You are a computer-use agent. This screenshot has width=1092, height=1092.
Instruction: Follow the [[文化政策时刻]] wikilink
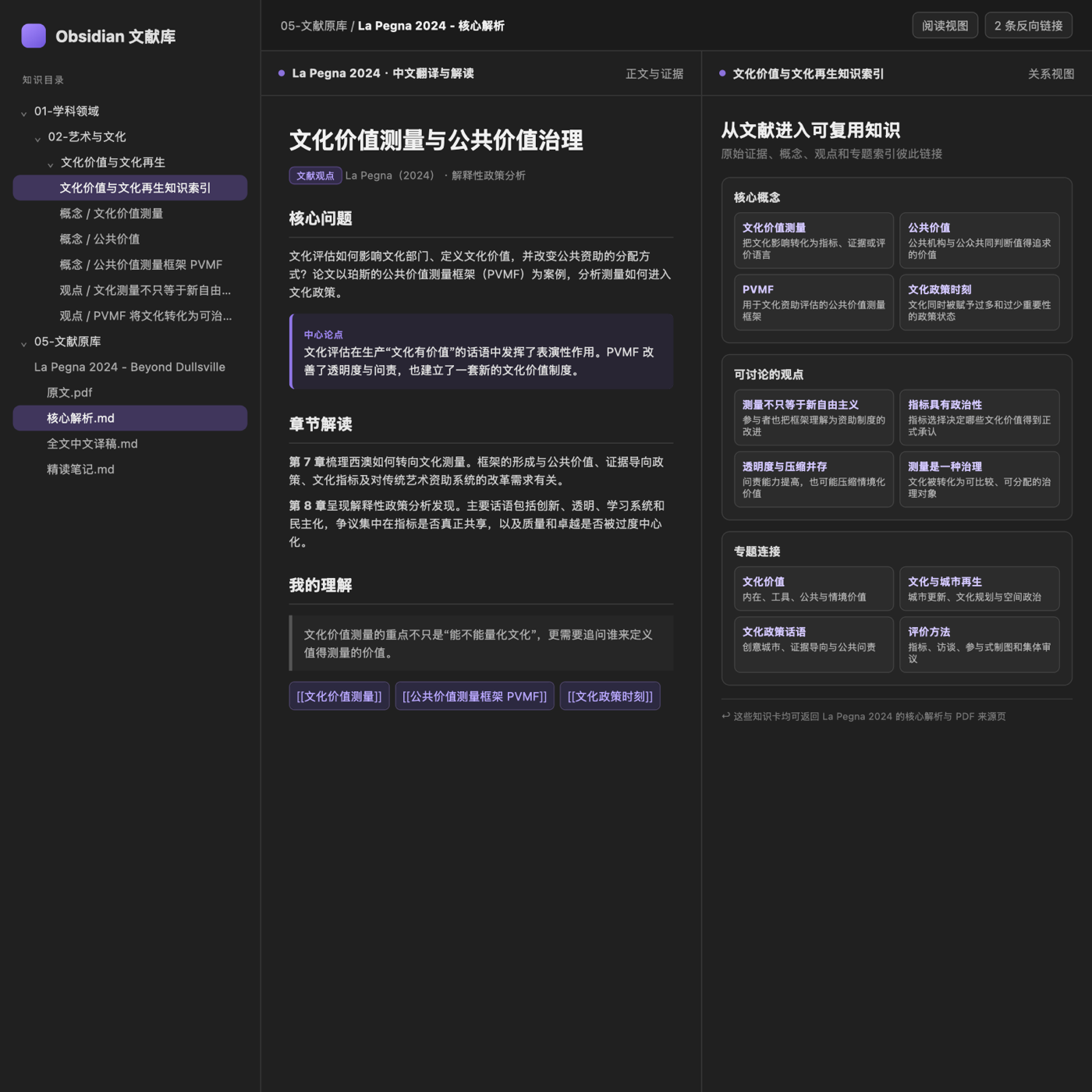(x=610, y=697)
